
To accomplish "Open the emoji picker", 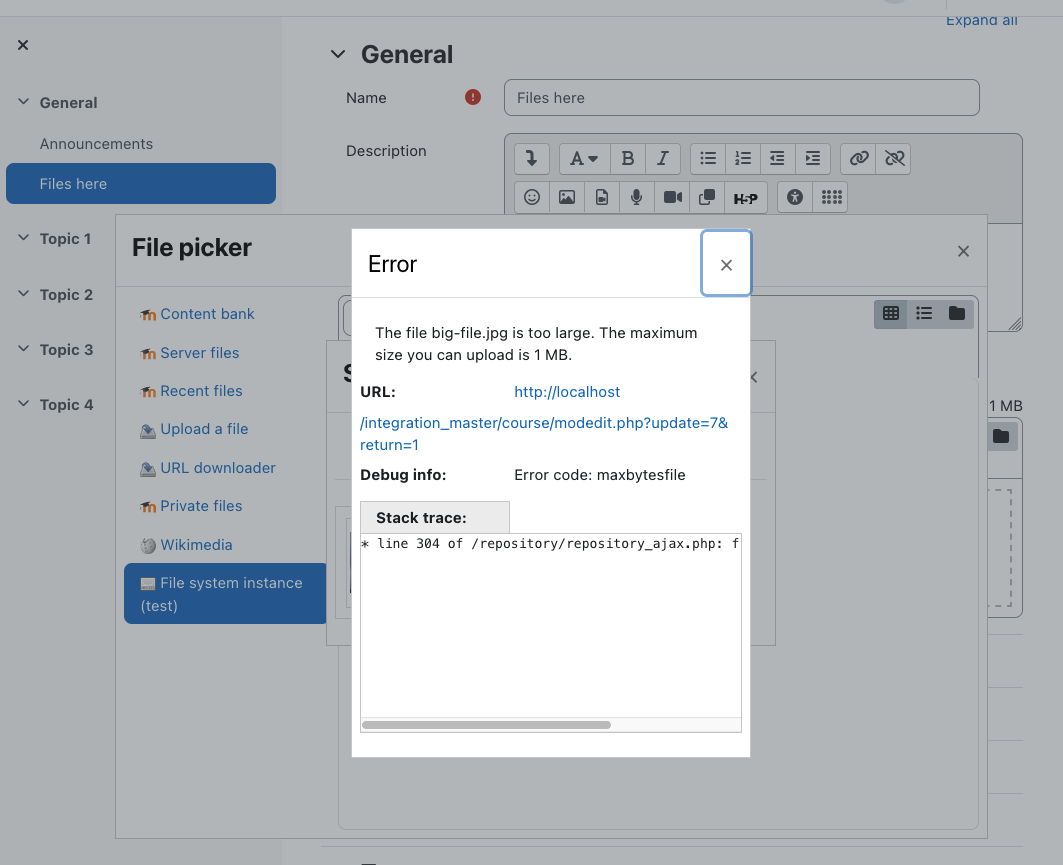I will (x=532, y=197).
